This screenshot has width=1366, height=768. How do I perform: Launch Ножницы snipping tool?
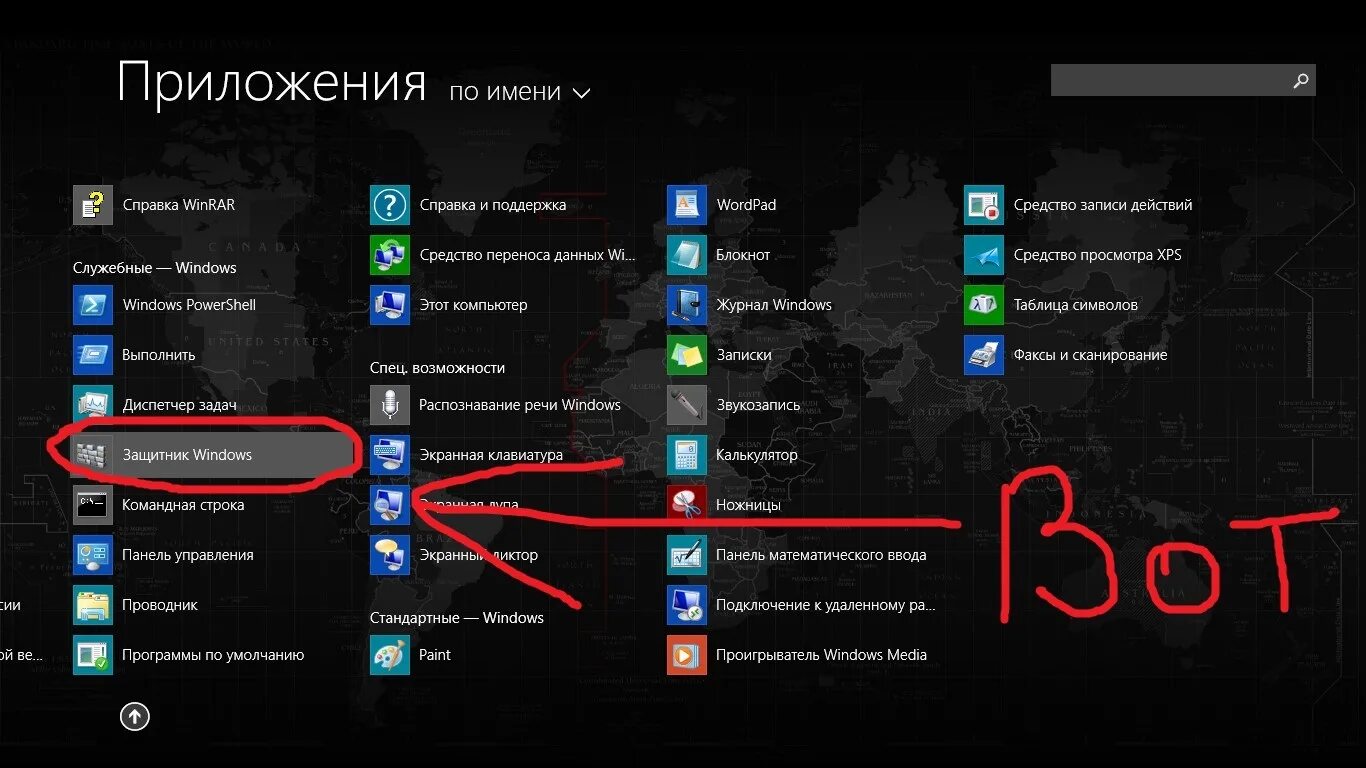click(724, 505)
